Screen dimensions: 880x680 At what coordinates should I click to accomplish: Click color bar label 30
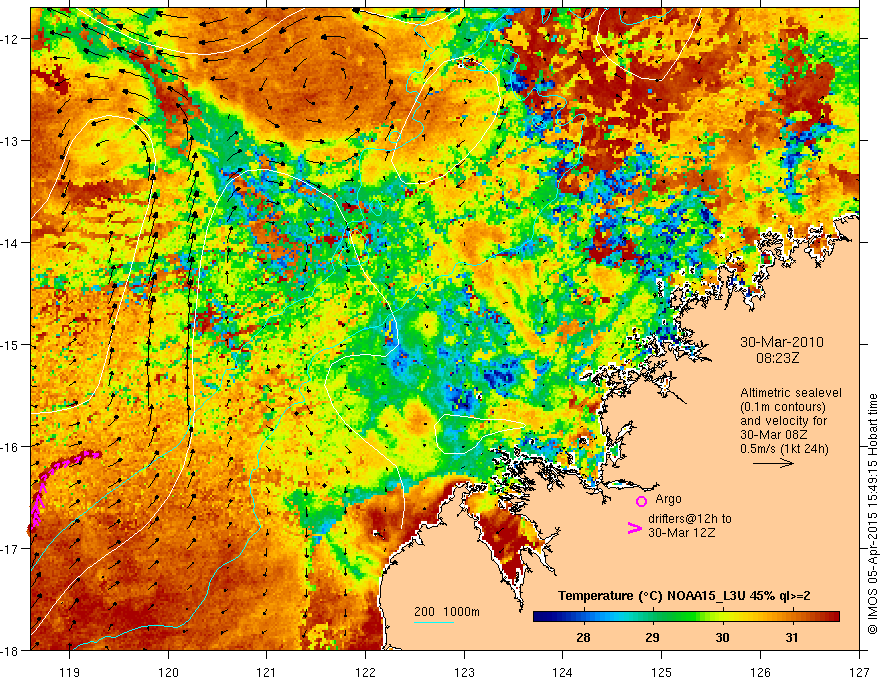coord(722,637)
